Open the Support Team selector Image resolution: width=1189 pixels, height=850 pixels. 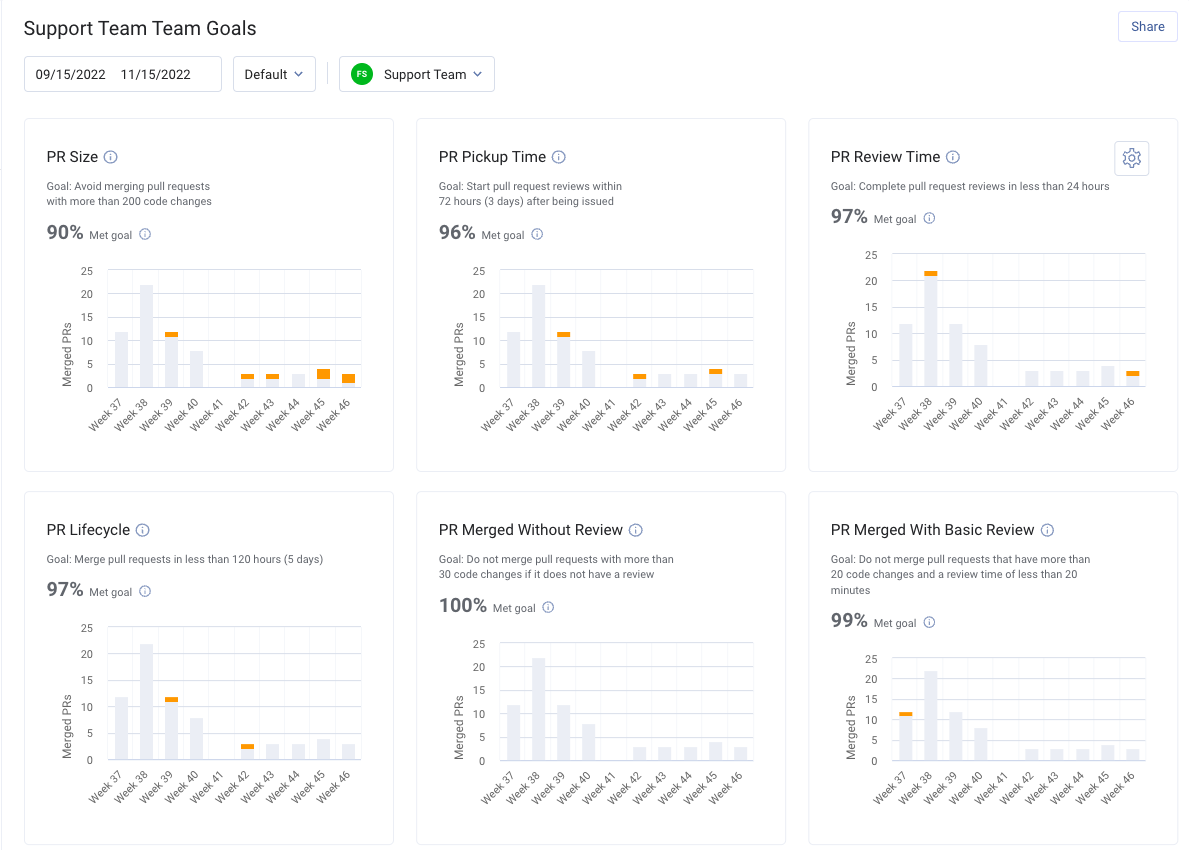pos(425,74)
